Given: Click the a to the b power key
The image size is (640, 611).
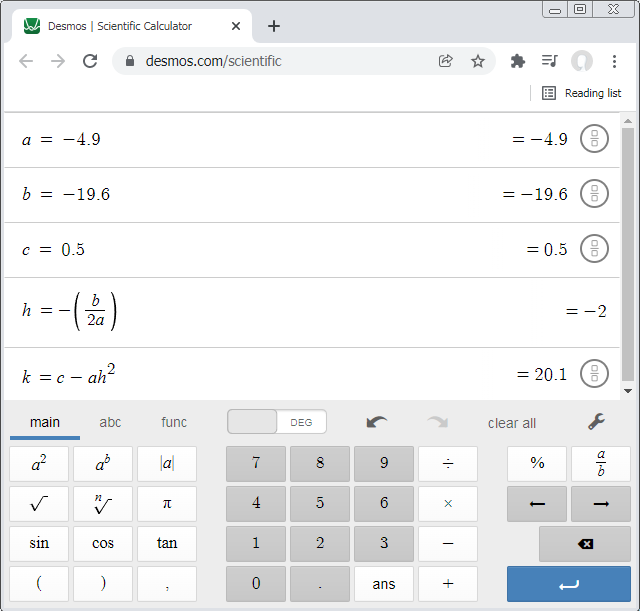Looking at the screenshot, I should point(103,464).
